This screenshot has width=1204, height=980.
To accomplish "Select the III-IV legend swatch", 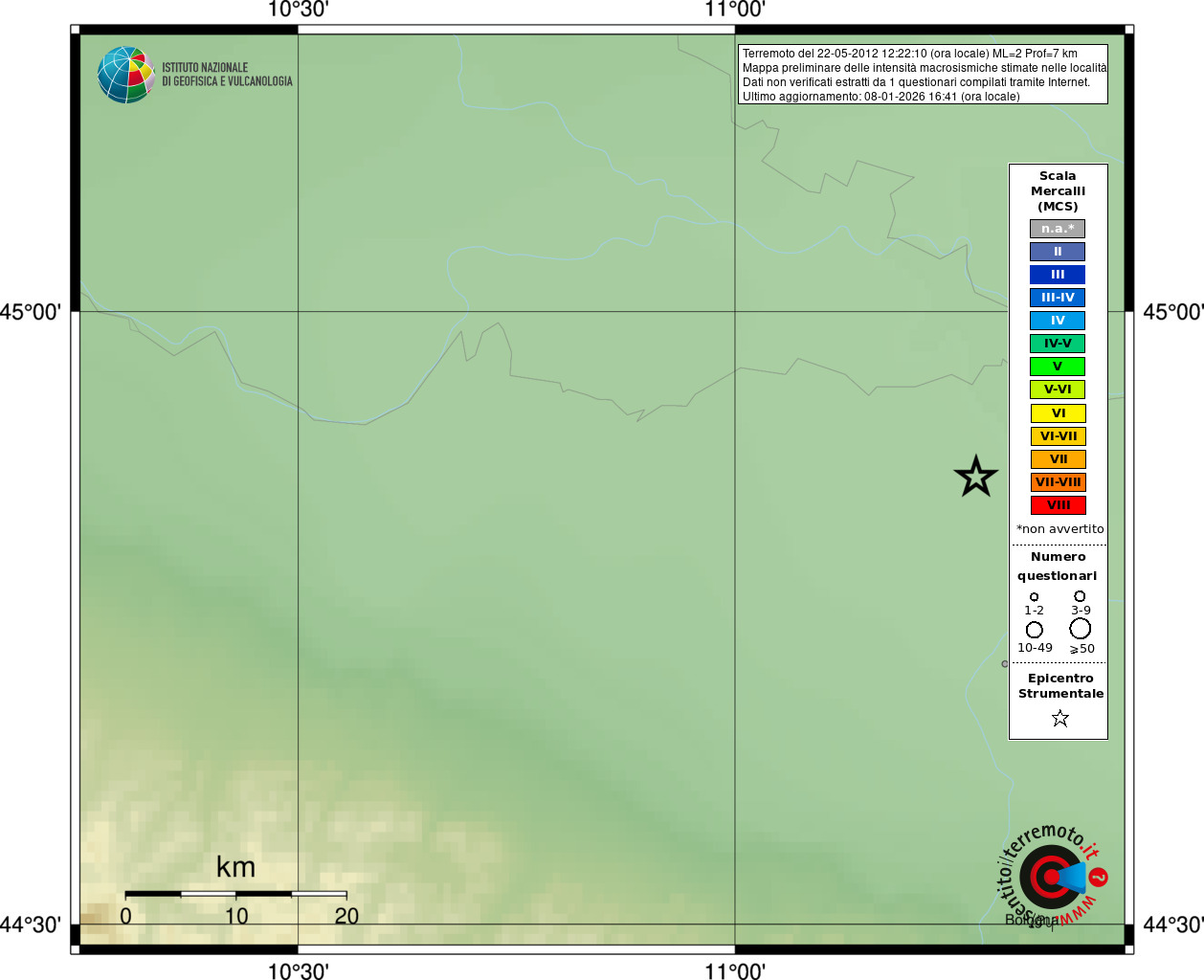I will point(1058,298).
